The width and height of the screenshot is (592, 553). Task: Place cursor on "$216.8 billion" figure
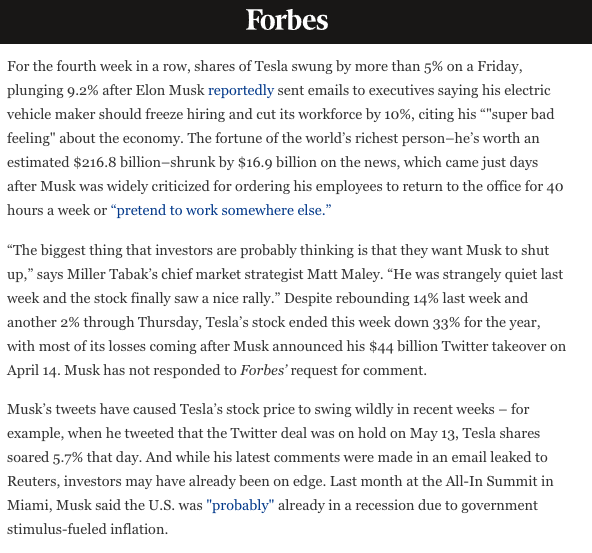[x=117, y=162]
